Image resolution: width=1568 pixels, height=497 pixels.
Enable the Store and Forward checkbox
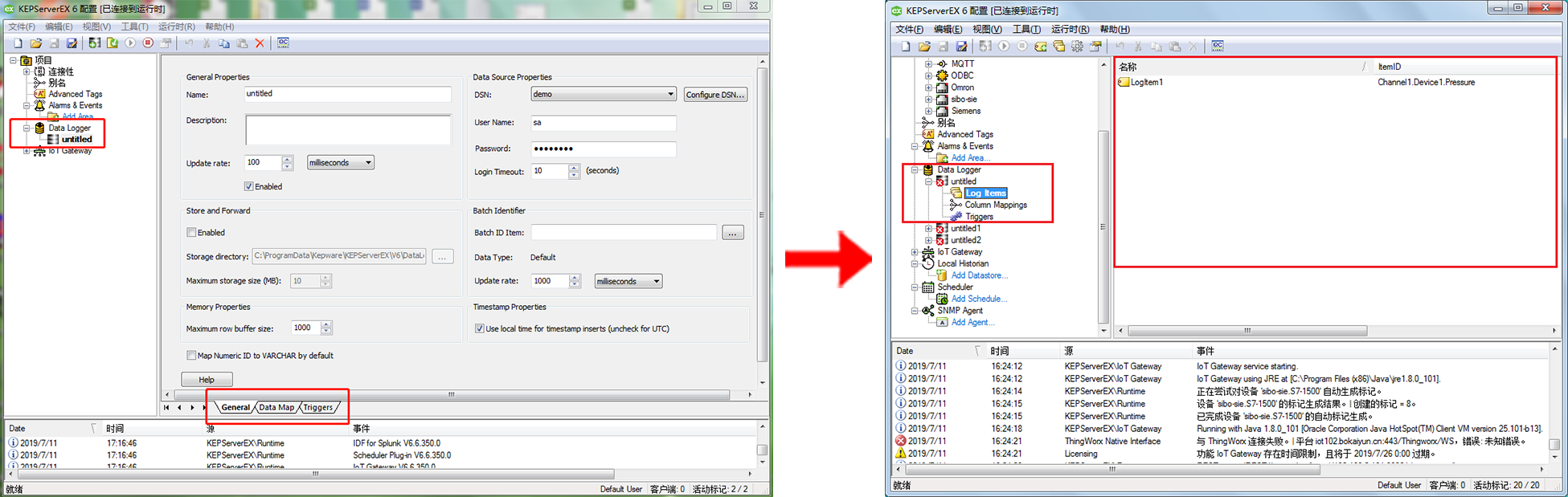coord(192,233)
